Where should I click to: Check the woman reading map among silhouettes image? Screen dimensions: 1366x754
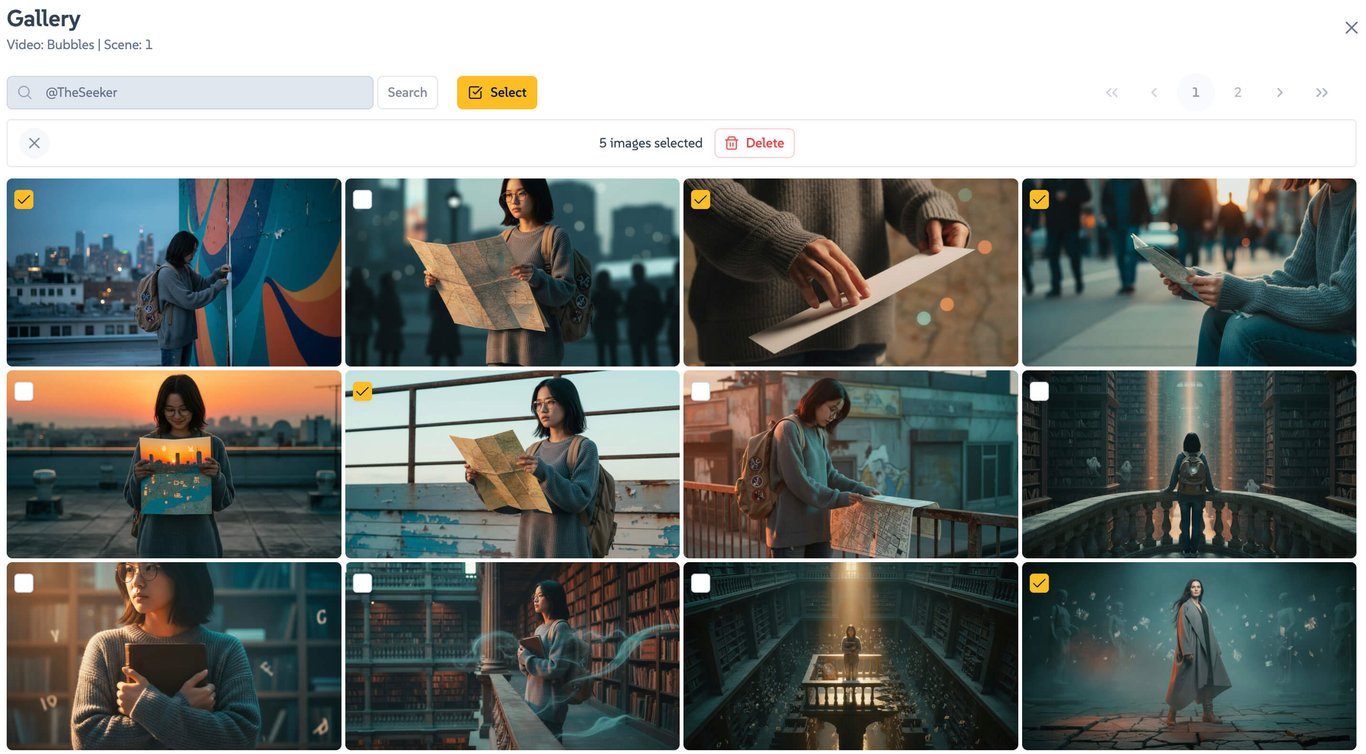click(362, 200)
